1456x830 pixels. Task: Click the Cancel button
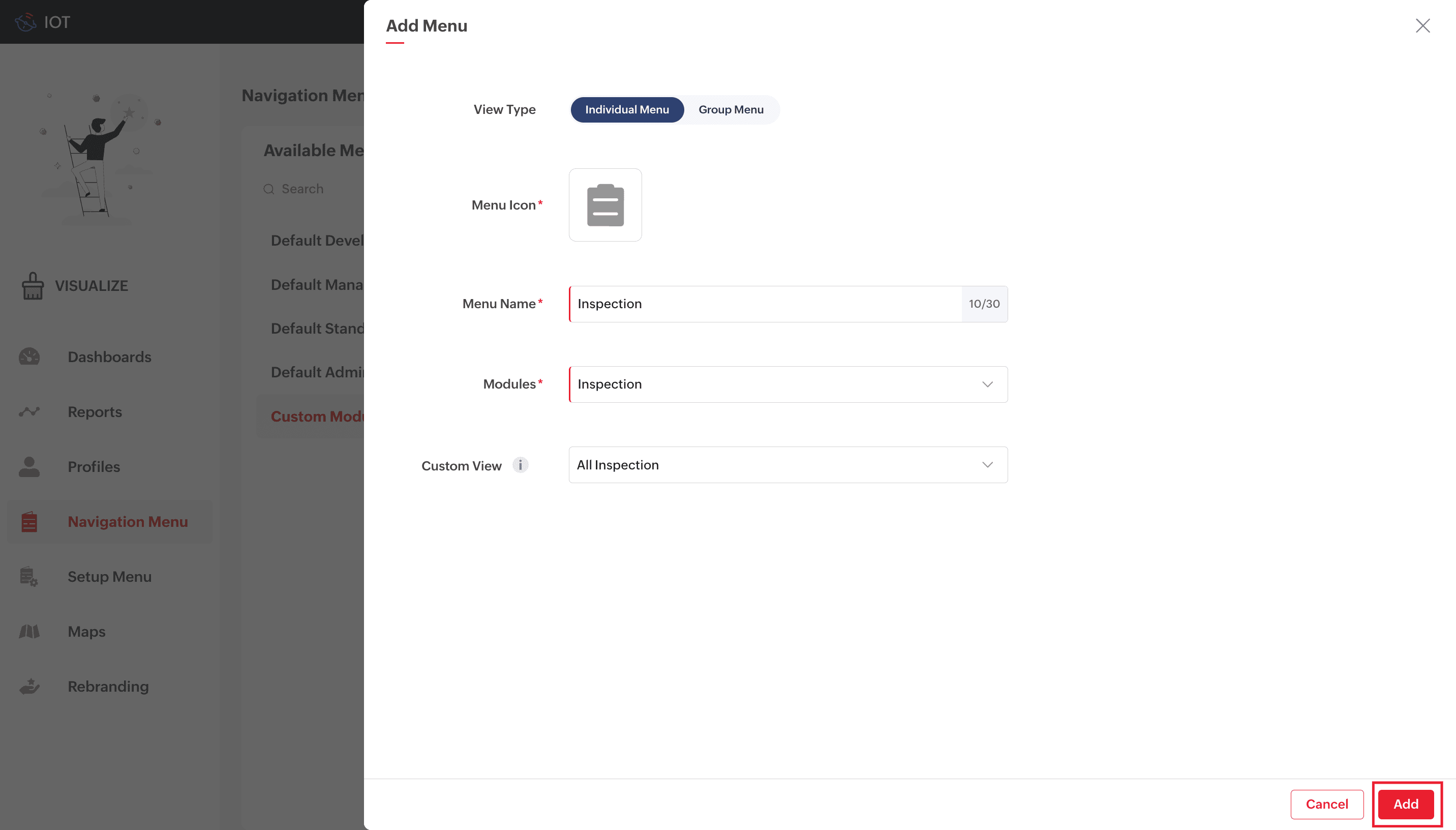pyautogui.click(x=1326, y=804)
